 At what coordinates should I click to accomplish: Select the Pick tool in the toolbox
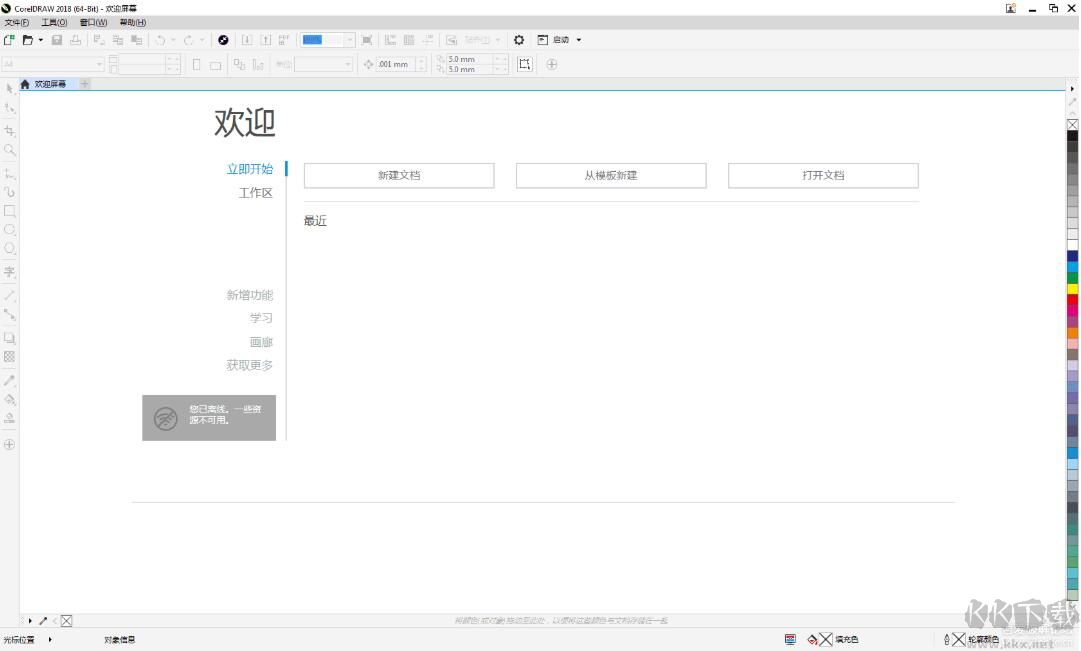click(10, 87)
